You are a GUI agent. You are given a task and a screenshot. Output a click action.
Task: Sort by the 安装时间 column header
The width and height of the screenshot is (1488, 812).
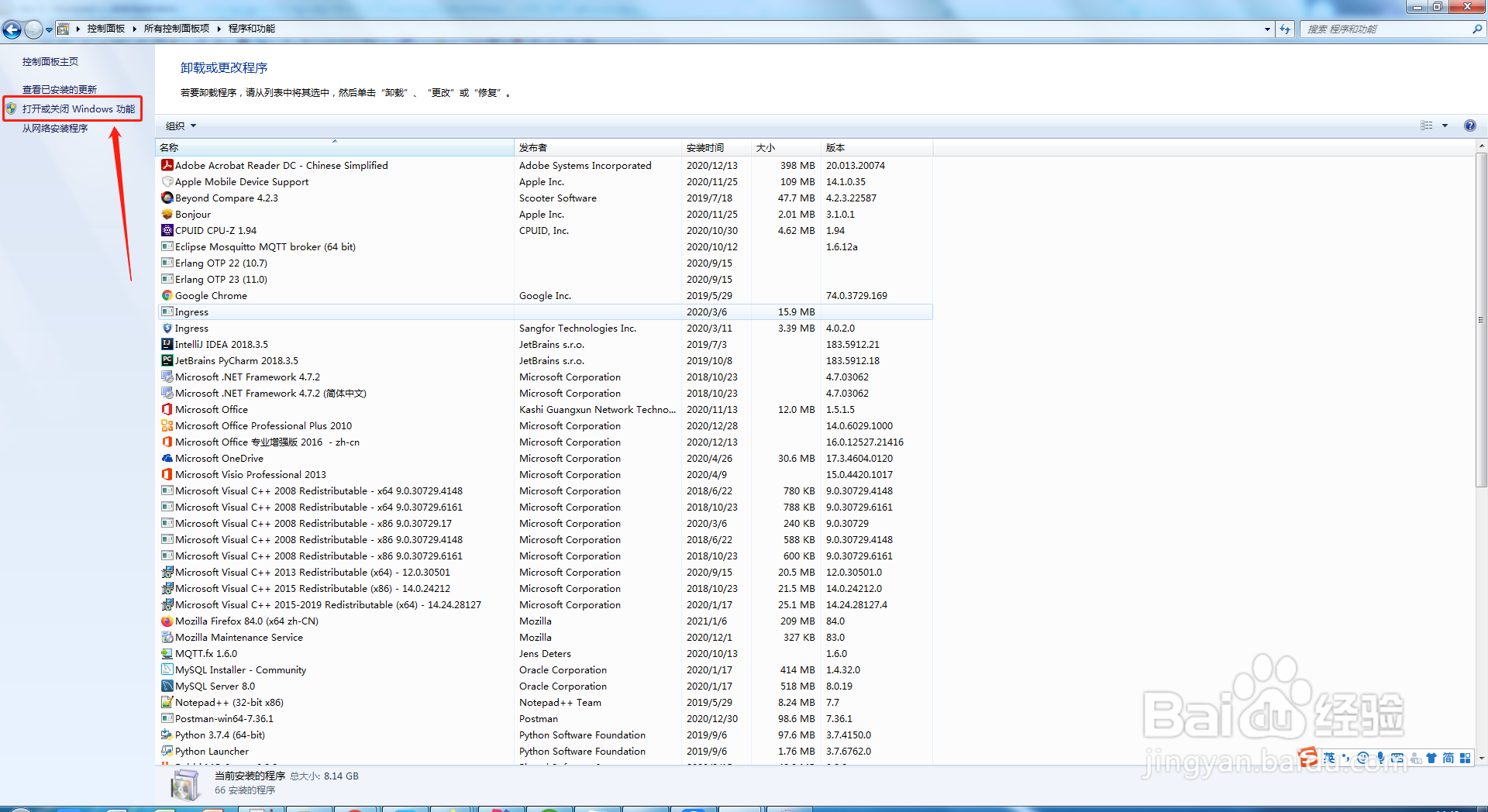(x=716, y=147)
